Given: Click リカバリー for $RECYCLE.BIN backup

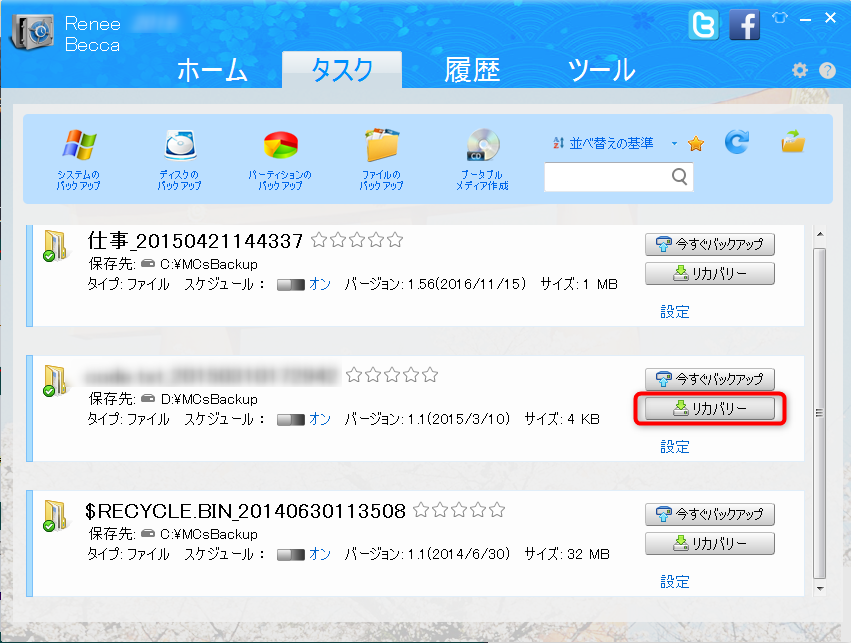Looking at the screenshot, I should pyautogui.click(x=710, y=544).
